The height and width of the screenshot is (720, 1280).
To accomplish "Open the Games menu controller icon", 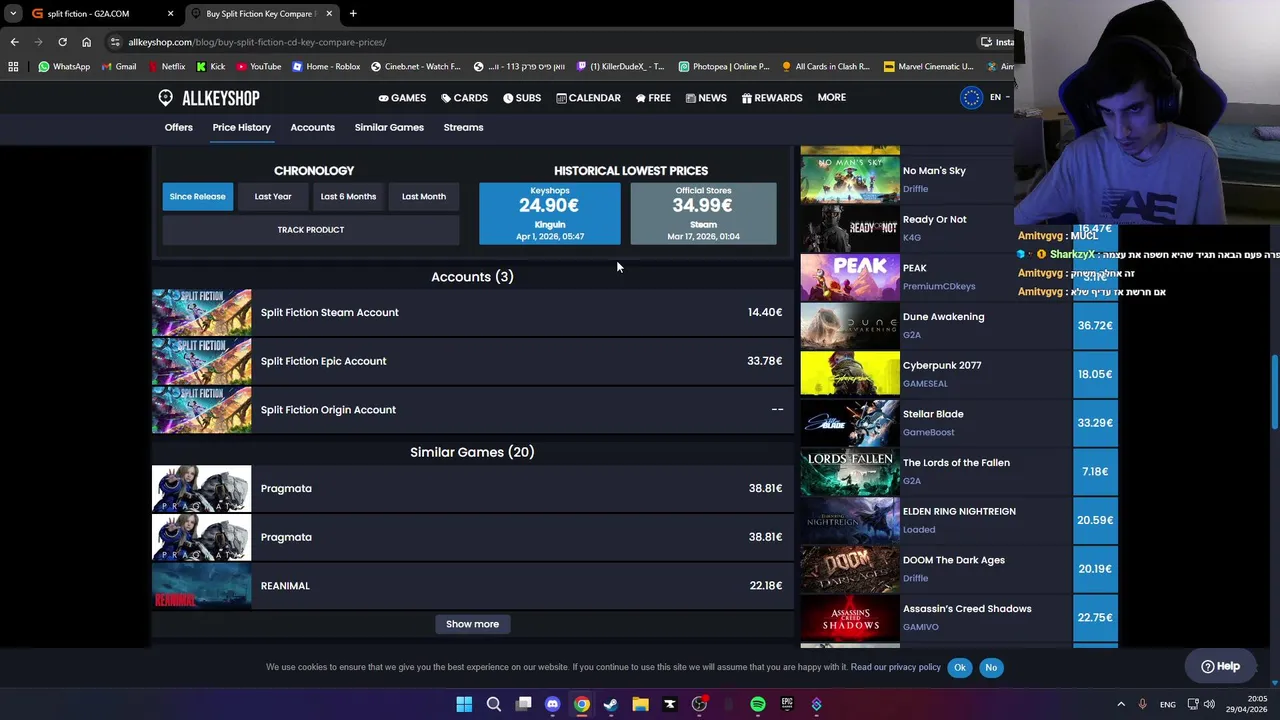I will pyautogui.click(x=384, y=98).
